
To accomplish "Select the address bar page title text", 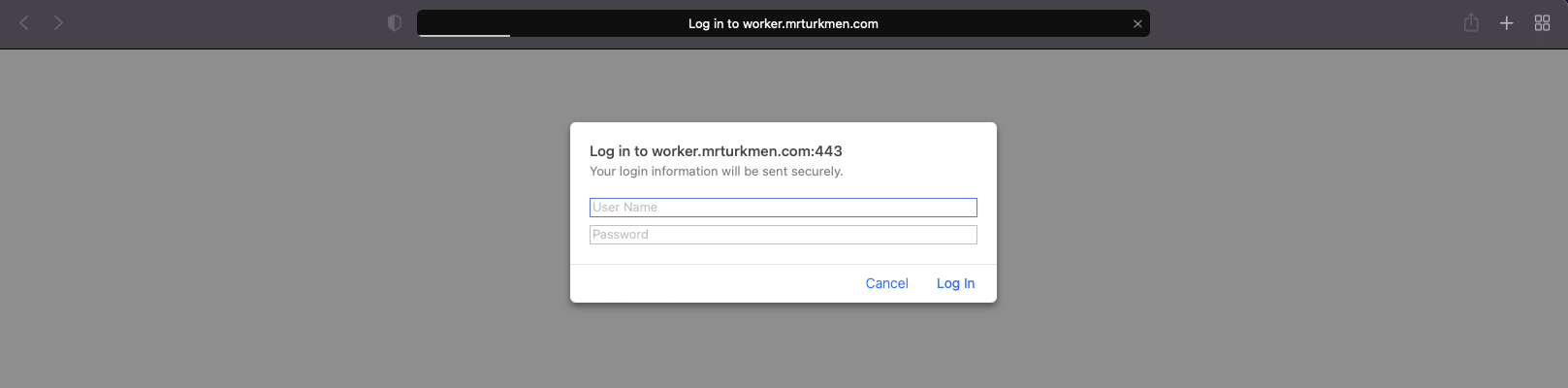I will [x=784, y=24].
